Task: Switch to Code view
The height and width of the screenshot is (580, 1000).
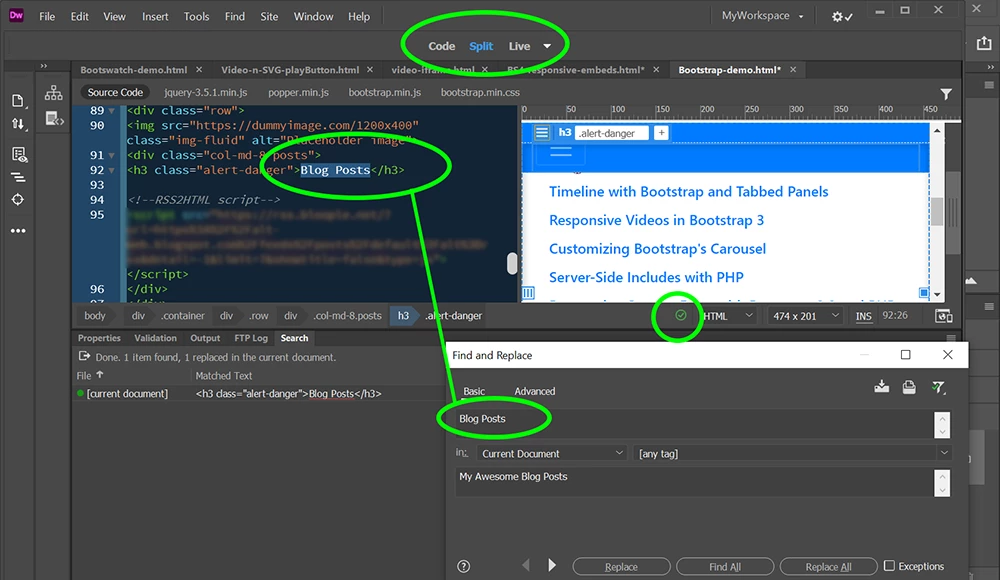Action: coord(441,46)
